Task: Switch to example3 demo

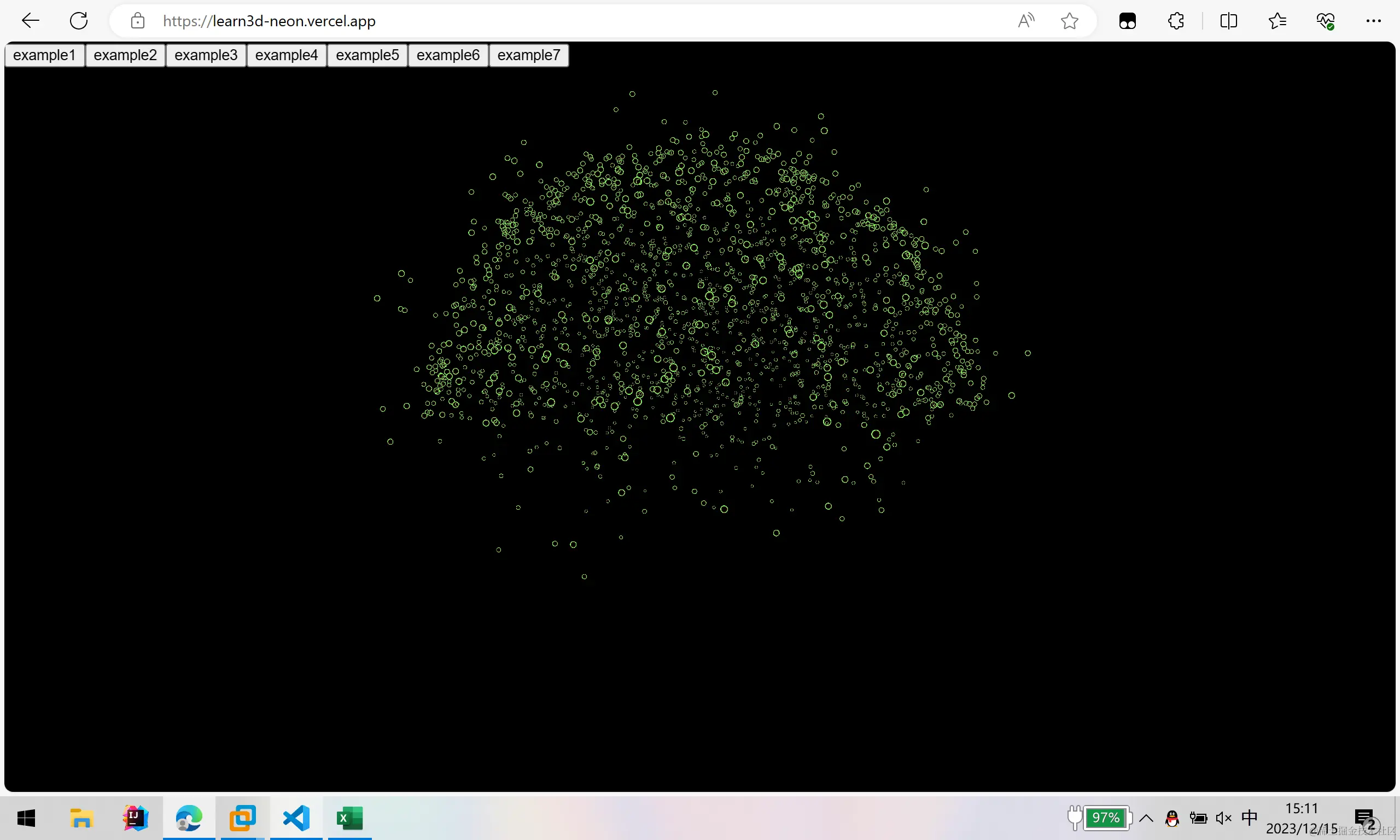Action: [206, 55]
